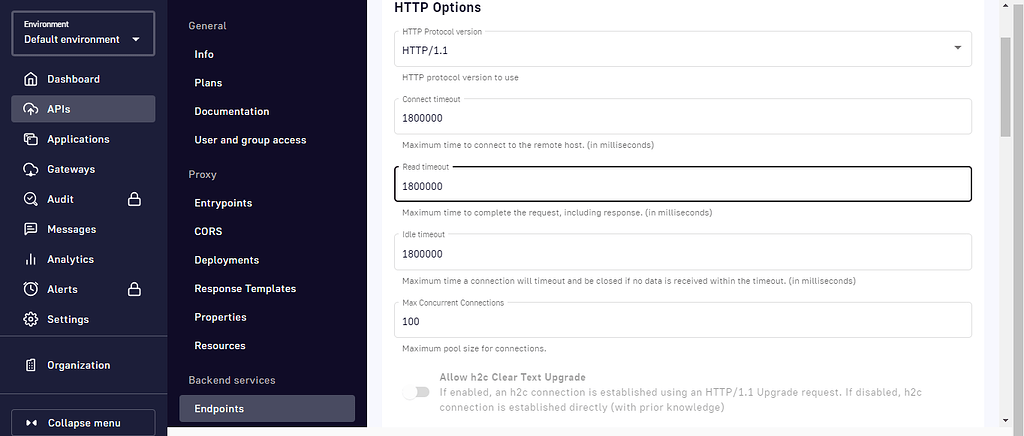Click the Gateways icon
The width and height of the screenshot is (1024, 436).
point(31,169)
